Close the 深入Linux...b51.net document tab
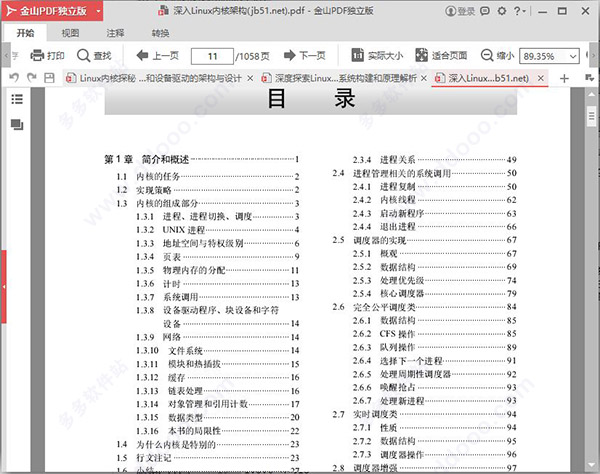The image size is (600, 474). pos(541,78)
